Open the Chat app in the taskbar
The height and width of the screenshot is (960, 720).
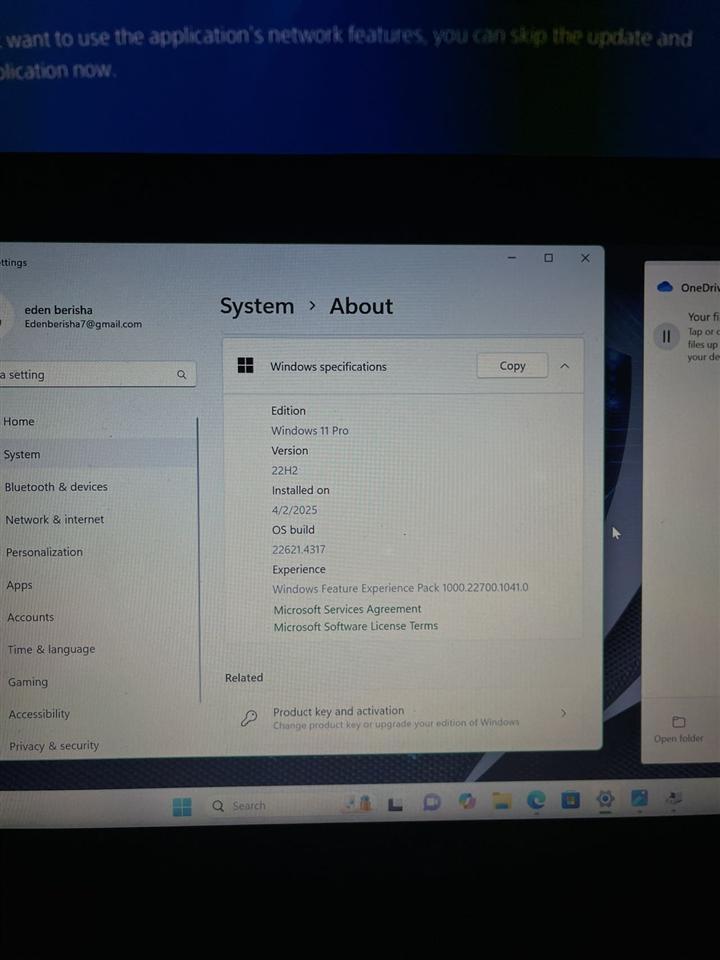pyautogui.click(x=432, y=802)
